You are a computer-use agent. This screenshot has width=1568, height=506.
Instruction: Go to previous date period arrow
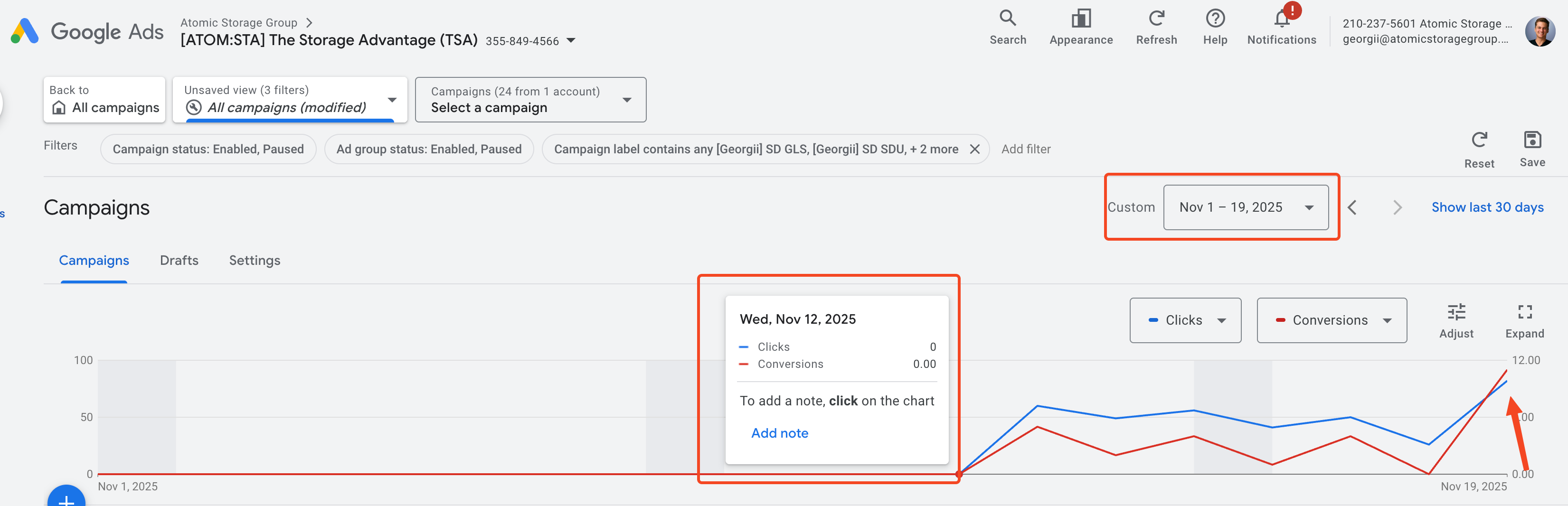(x=1352, y=208)
